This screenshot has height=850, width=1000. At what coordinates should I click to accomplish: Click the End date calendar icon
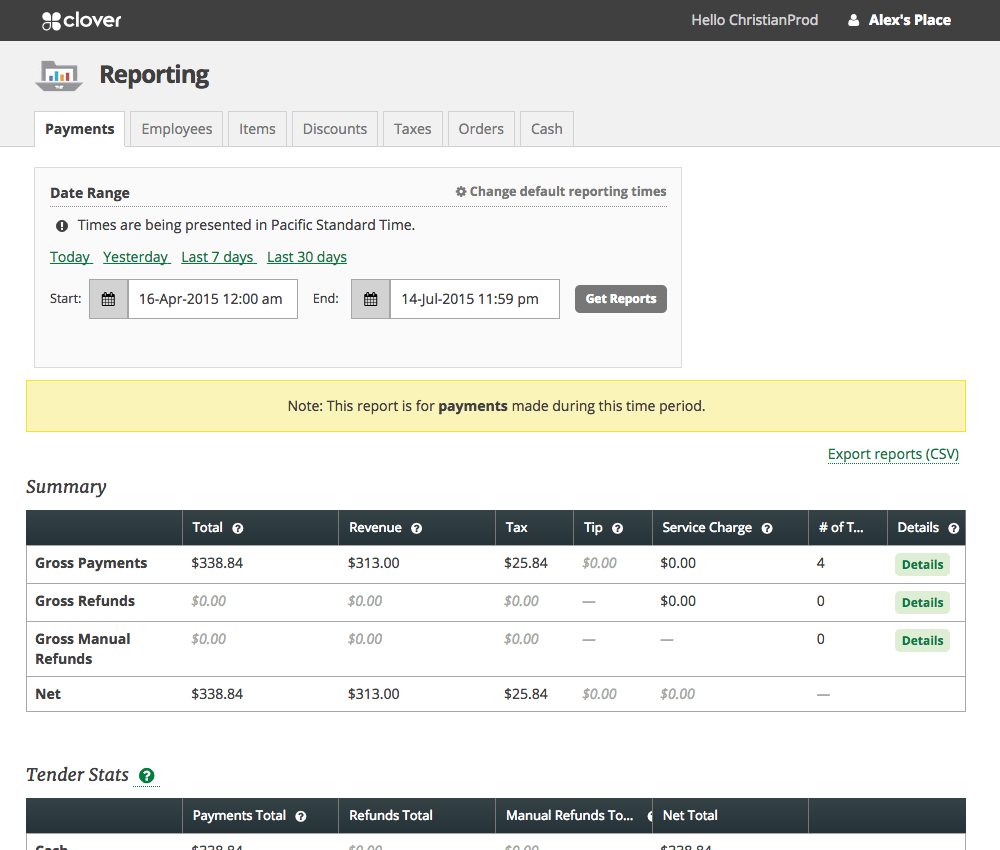coord(371,299)
